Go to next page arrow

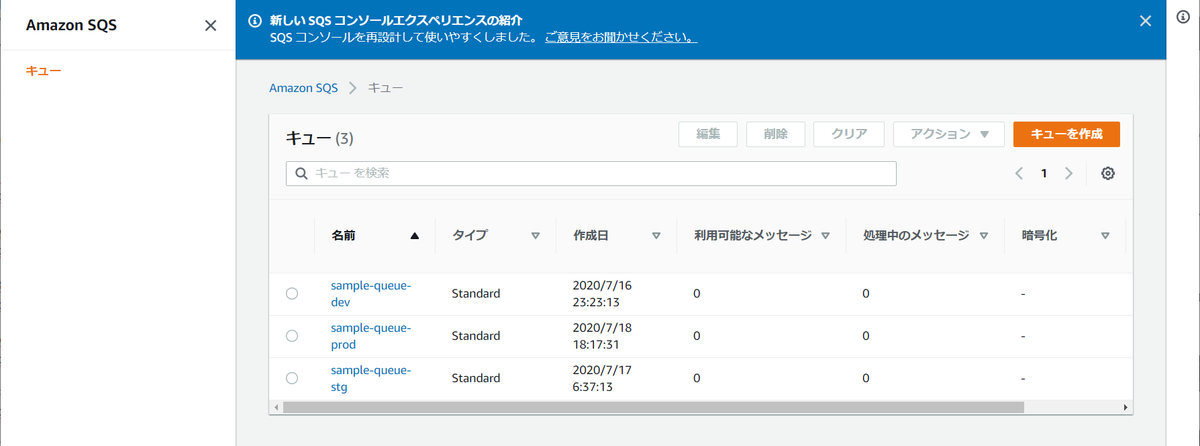(1069, 173)
